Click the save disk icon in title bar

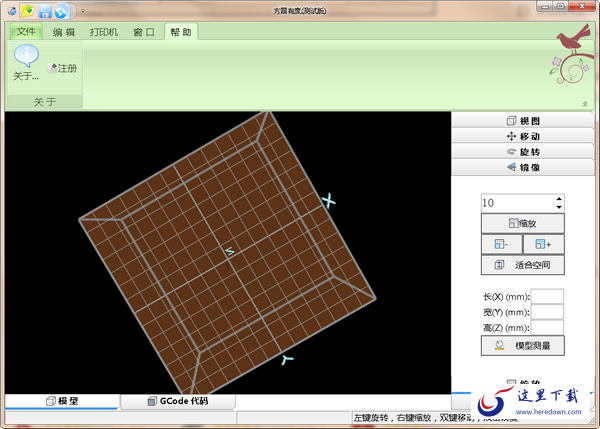tap(45, 11)
